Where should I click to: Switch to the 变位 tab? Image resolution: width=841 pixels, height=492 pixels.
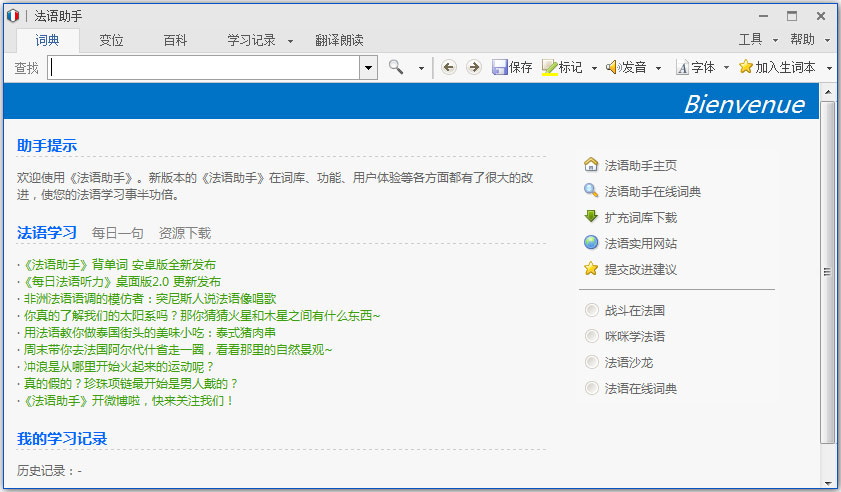[x=111, y=40]
